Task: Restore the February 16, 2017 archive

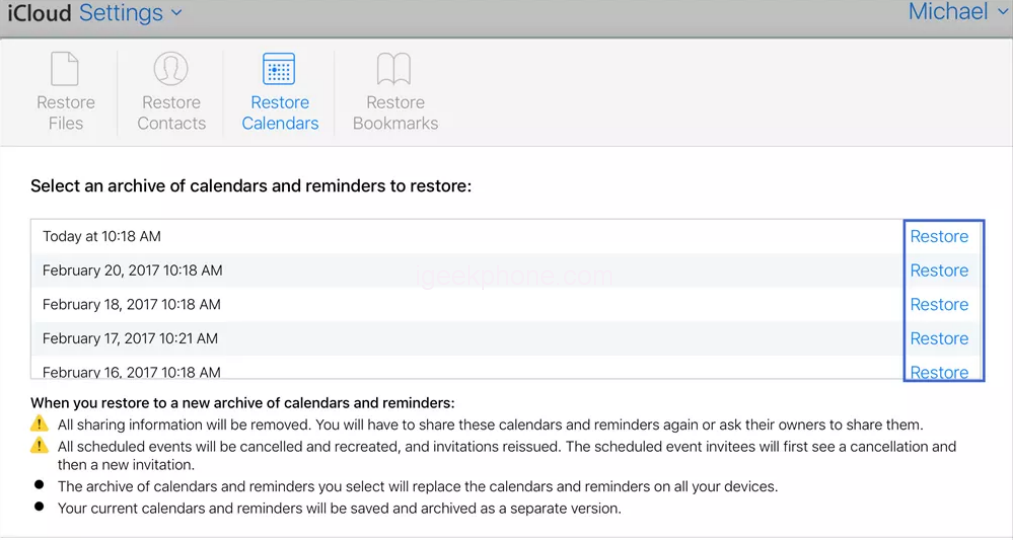Action: [939, 372]
